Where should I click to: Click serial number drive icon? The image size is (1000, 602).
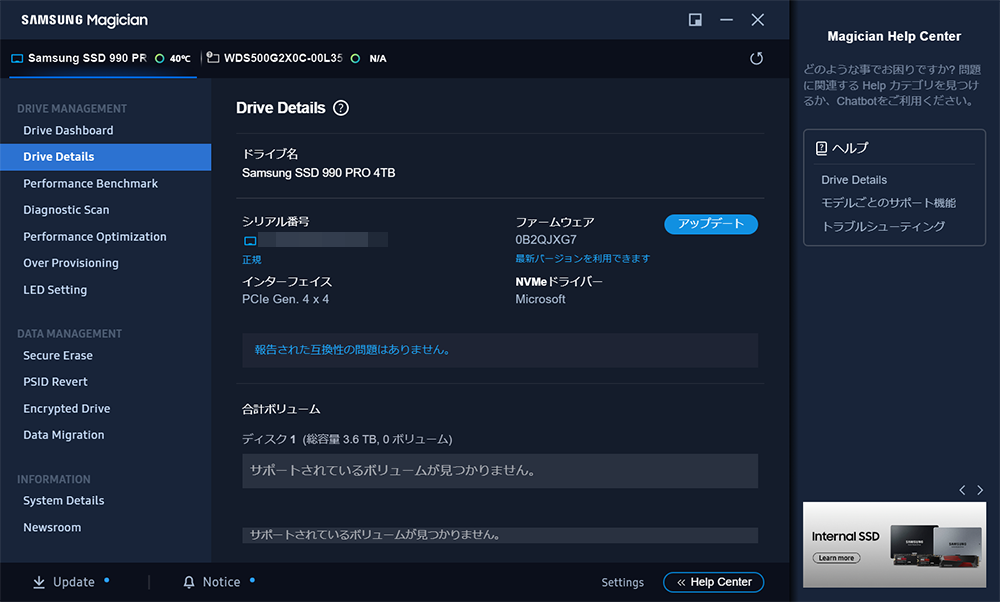pyautogui.click(x=250, y=240)
